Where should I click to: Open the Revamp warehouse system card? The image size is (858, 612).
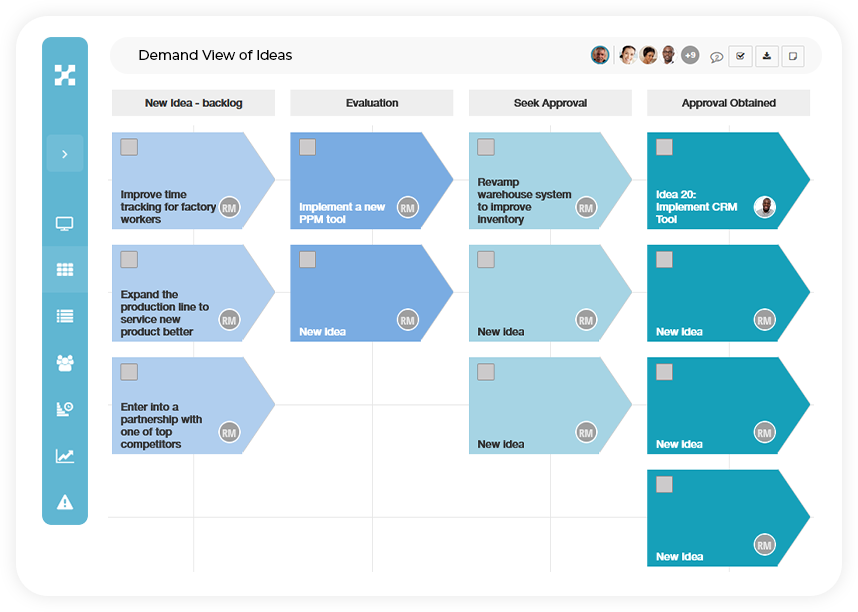[x=550, y=180]
